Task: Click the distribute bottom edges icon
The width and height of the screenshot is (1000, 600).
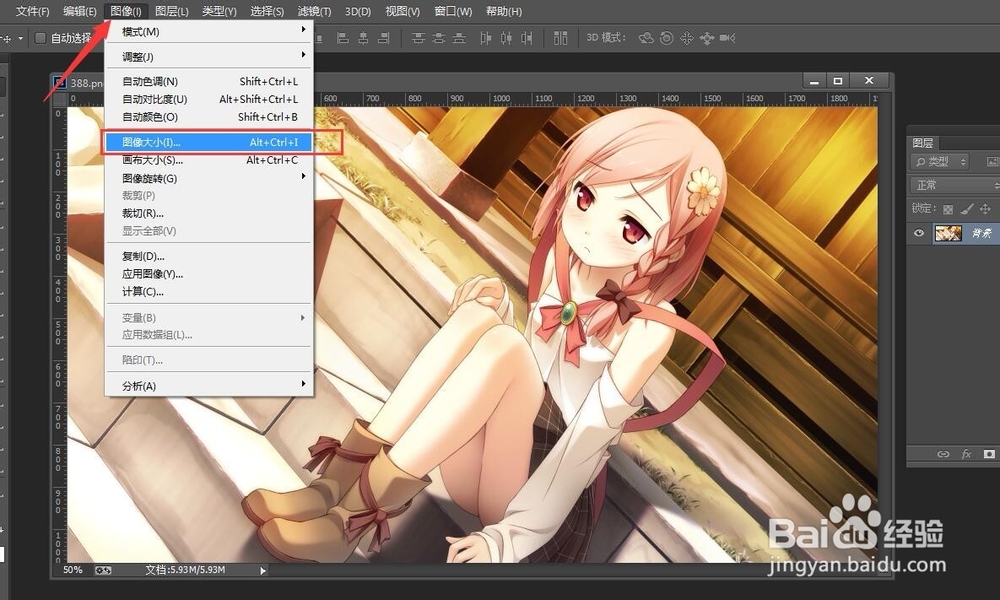Action: click(x=459, y=38)
